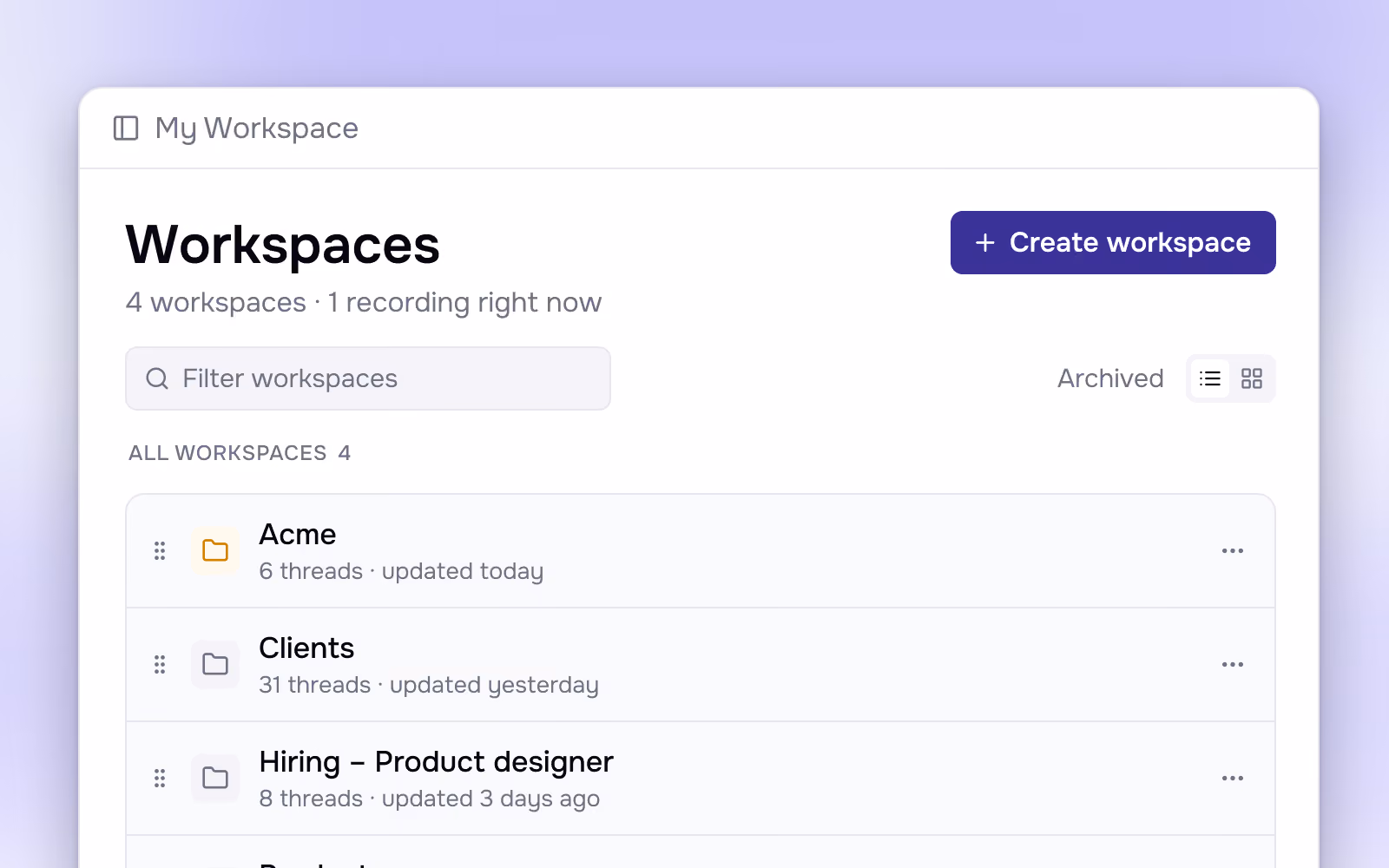Click the Clients folder icon

pos(215,664)
